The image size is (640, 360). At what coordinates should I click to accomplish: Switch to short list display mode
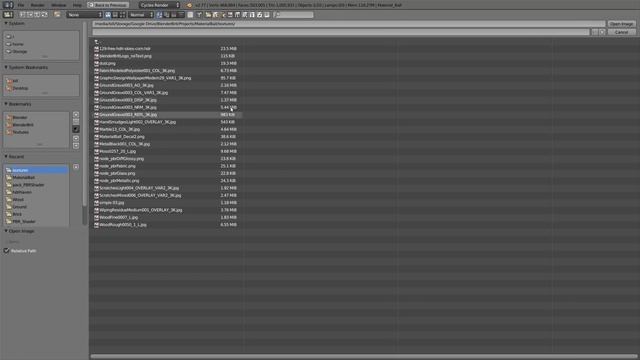point(108,15)
